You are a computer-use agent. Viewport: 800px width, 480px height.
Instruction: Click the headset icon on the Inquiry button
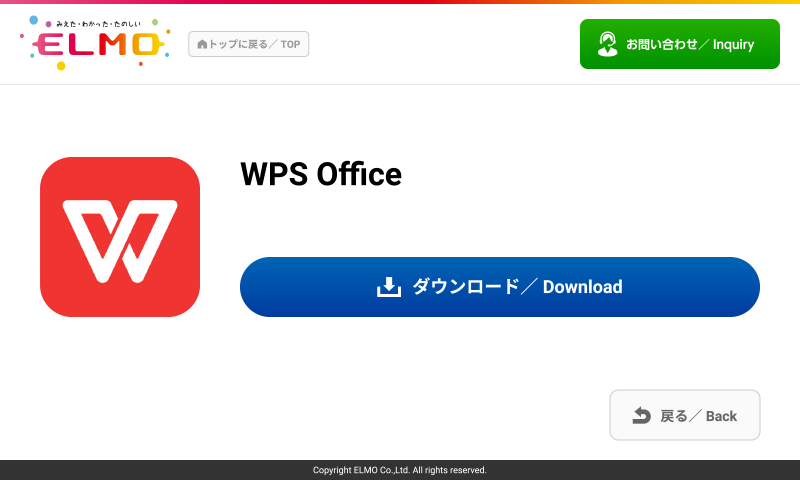pyautogui.click(x=607, y=44)
